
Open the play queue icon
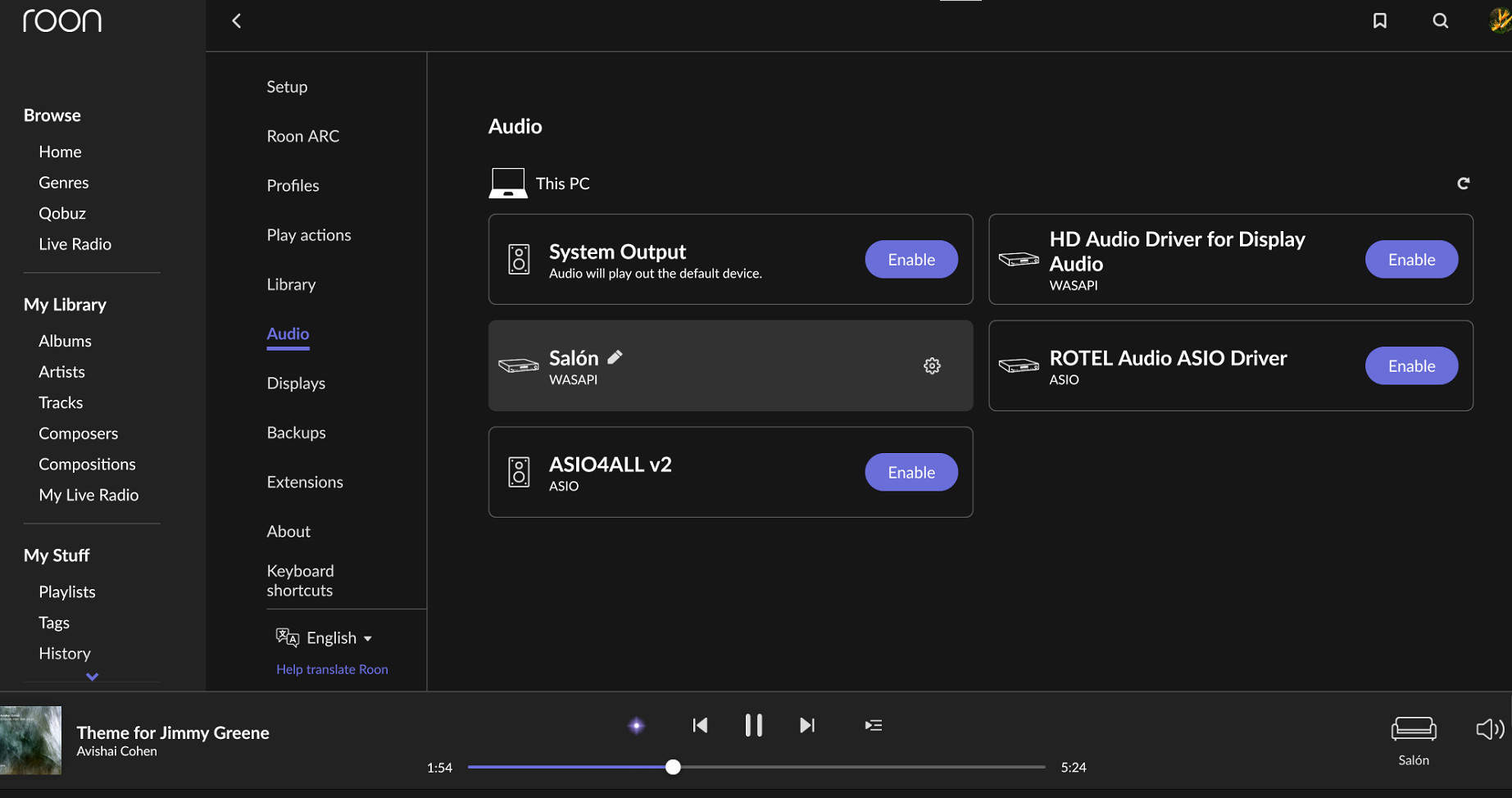[873, 725]
